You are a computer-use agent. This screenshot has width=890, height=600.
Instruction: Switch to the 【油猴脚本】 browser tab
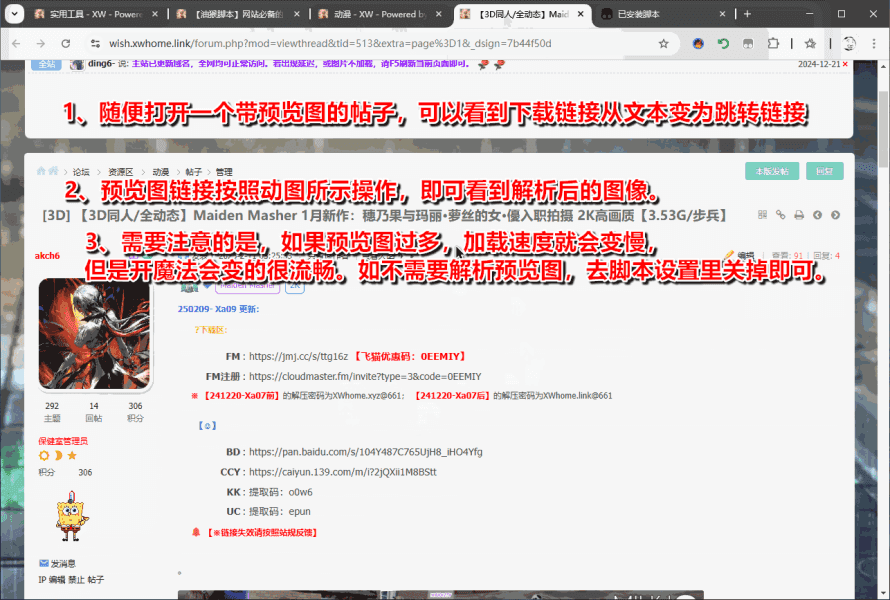[x=237, y=14]
